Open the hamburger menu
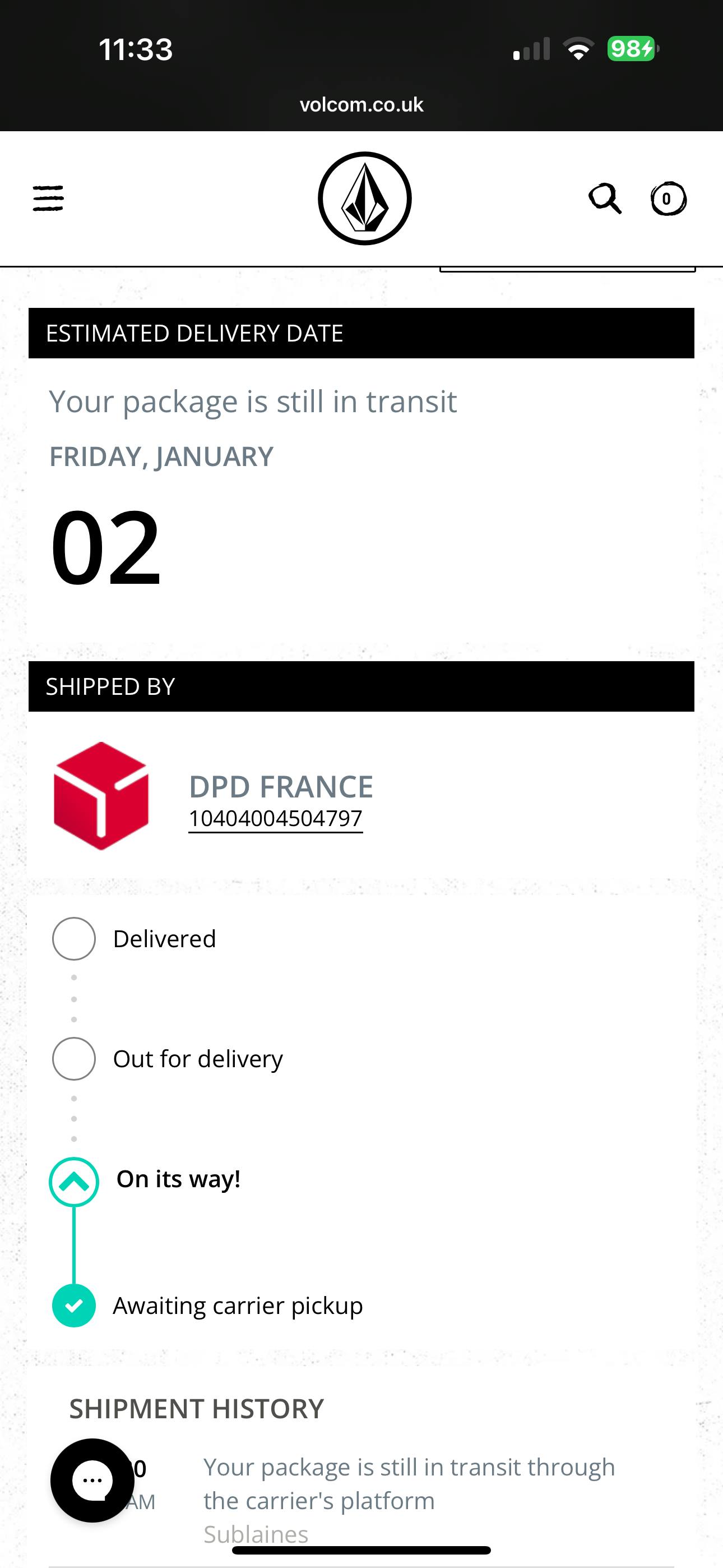 point(48,199)
